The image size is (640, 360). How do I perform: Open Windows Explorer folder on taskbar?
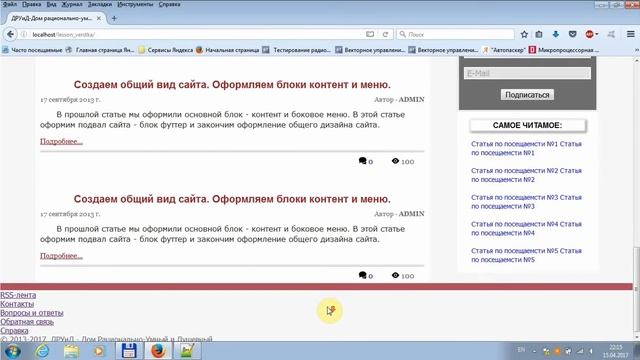[x=71, y=351]
